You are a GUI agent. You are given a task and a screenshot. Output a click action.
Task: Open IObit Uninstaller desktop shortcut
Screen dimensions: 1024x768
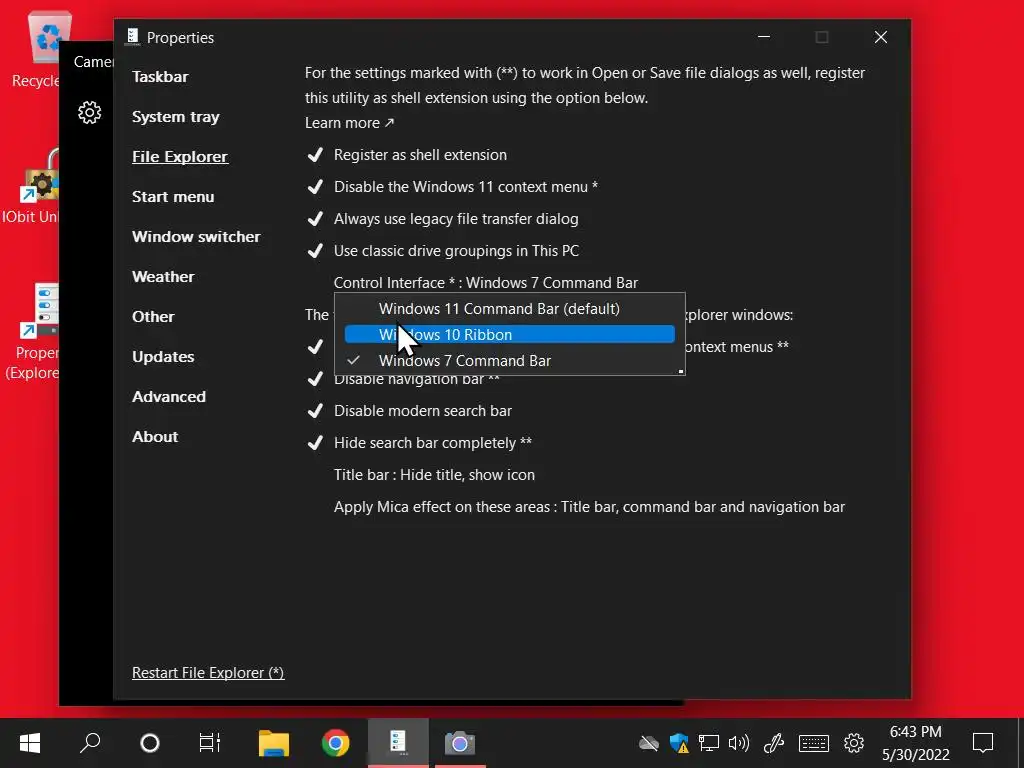(x=31, y=187)
